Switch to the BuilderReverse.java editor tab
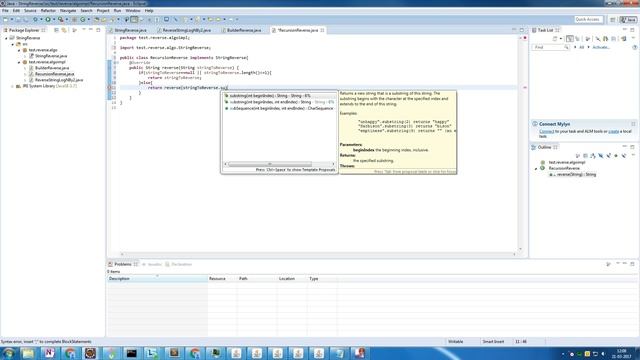Screen dimensions: 640x360 pos(244,30)
